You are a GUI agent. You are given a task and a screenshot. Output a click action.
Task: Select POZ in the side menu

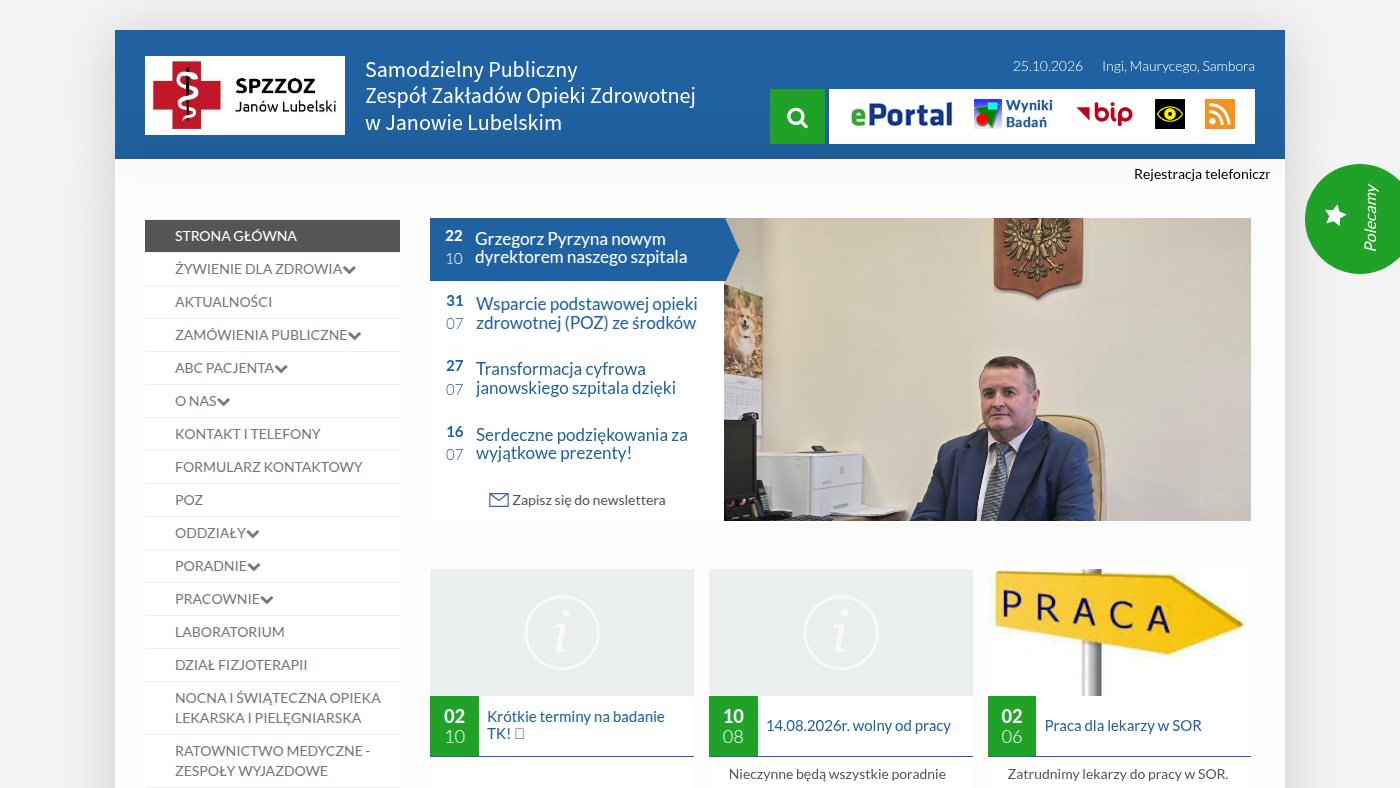point(272,500)
